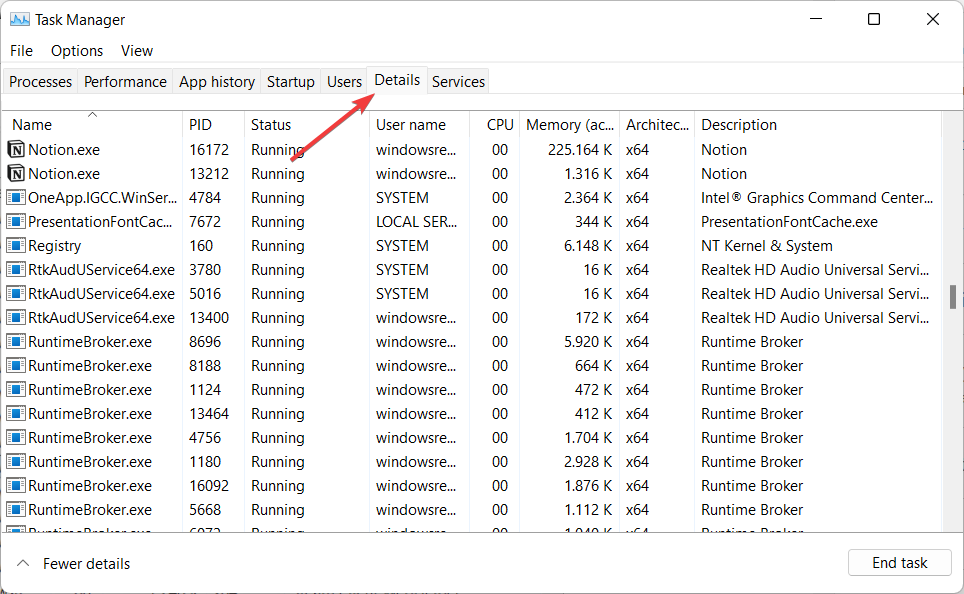Select the Notion.exe name with PID 16172
Screen dimensions: 964x594
click(x=64, y=149)
